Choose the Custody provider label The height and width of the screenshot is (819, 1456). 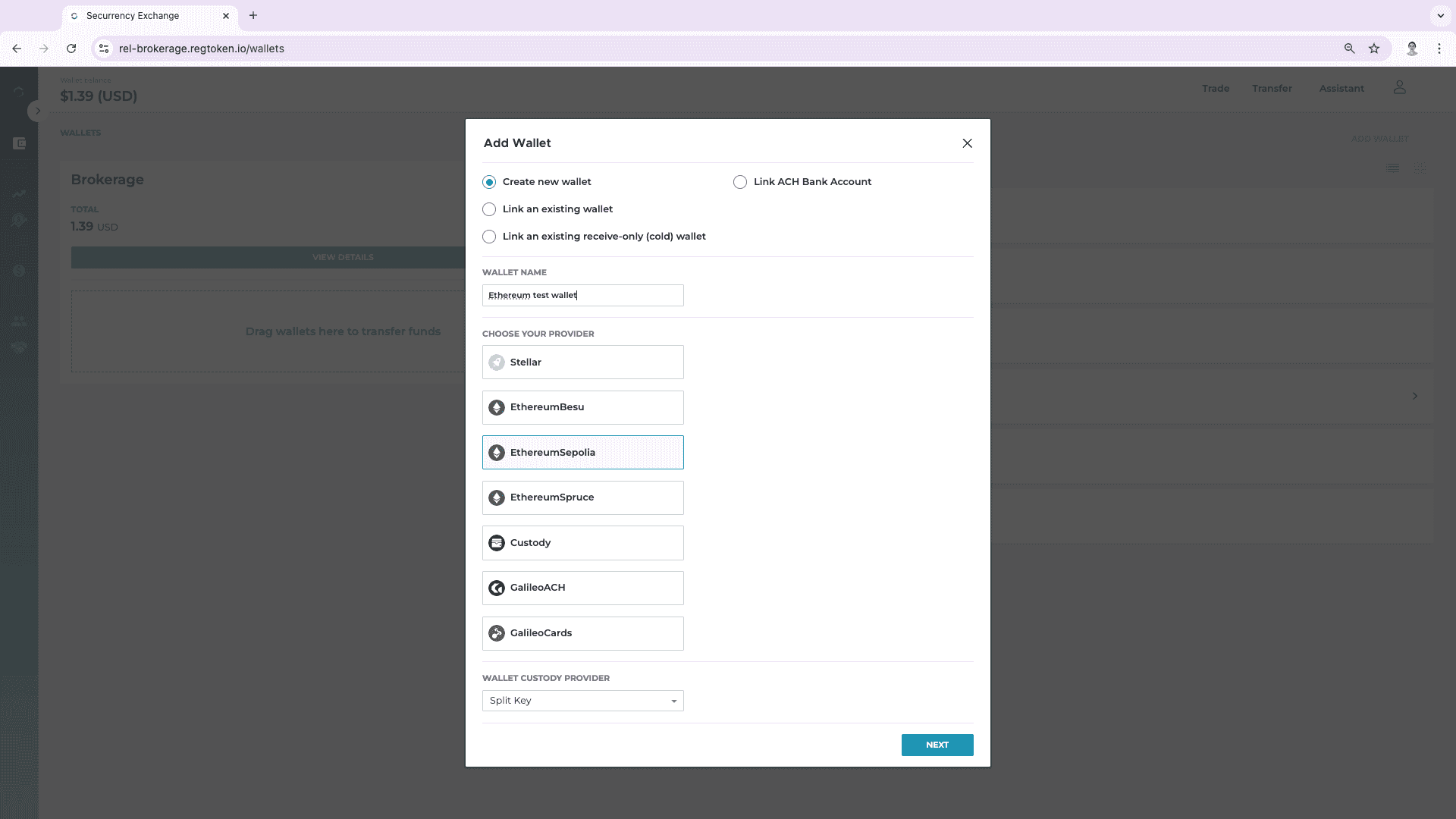(x=530, y=543)
